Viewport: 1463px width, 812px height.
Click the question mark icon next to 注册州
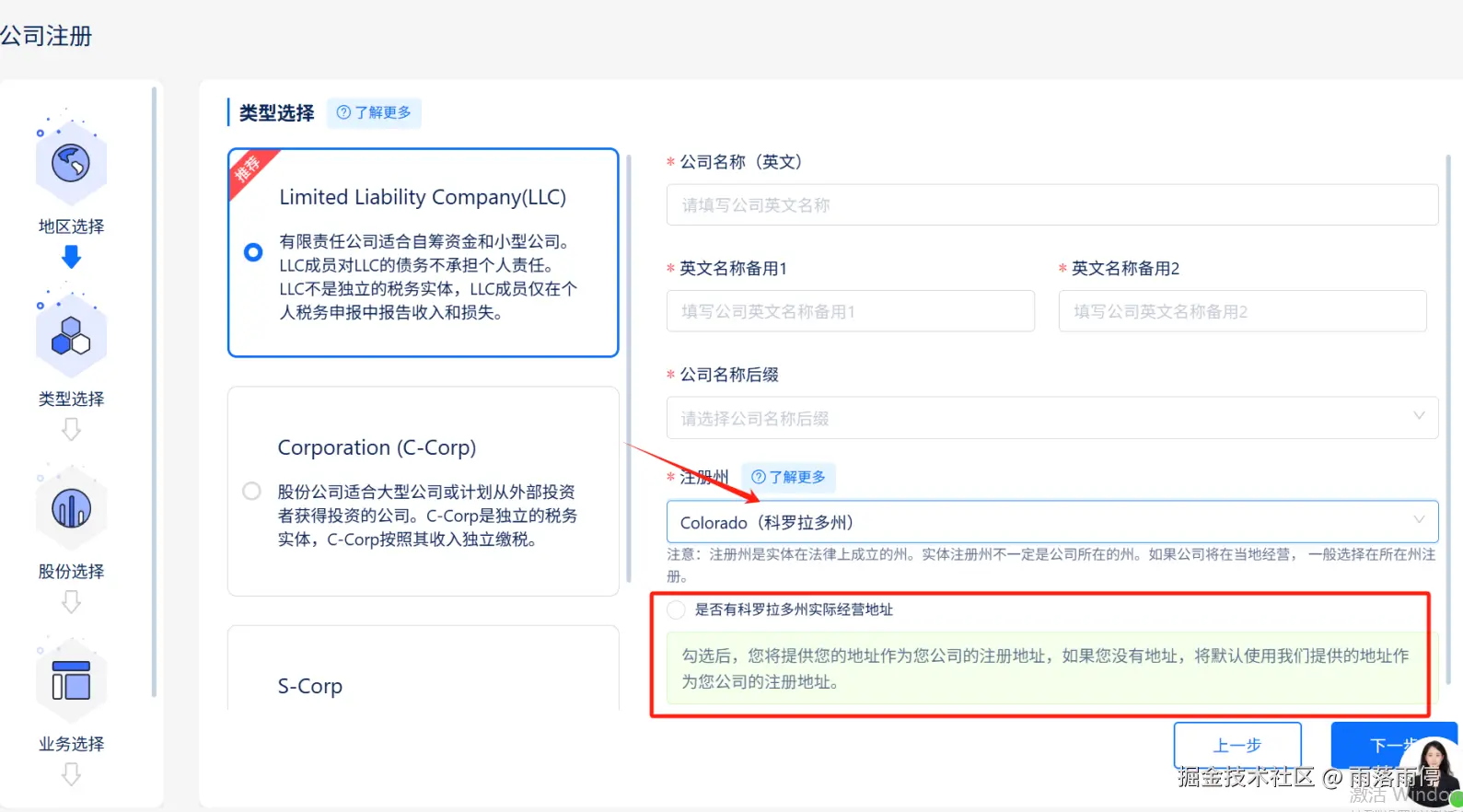(x=759, y=477)
